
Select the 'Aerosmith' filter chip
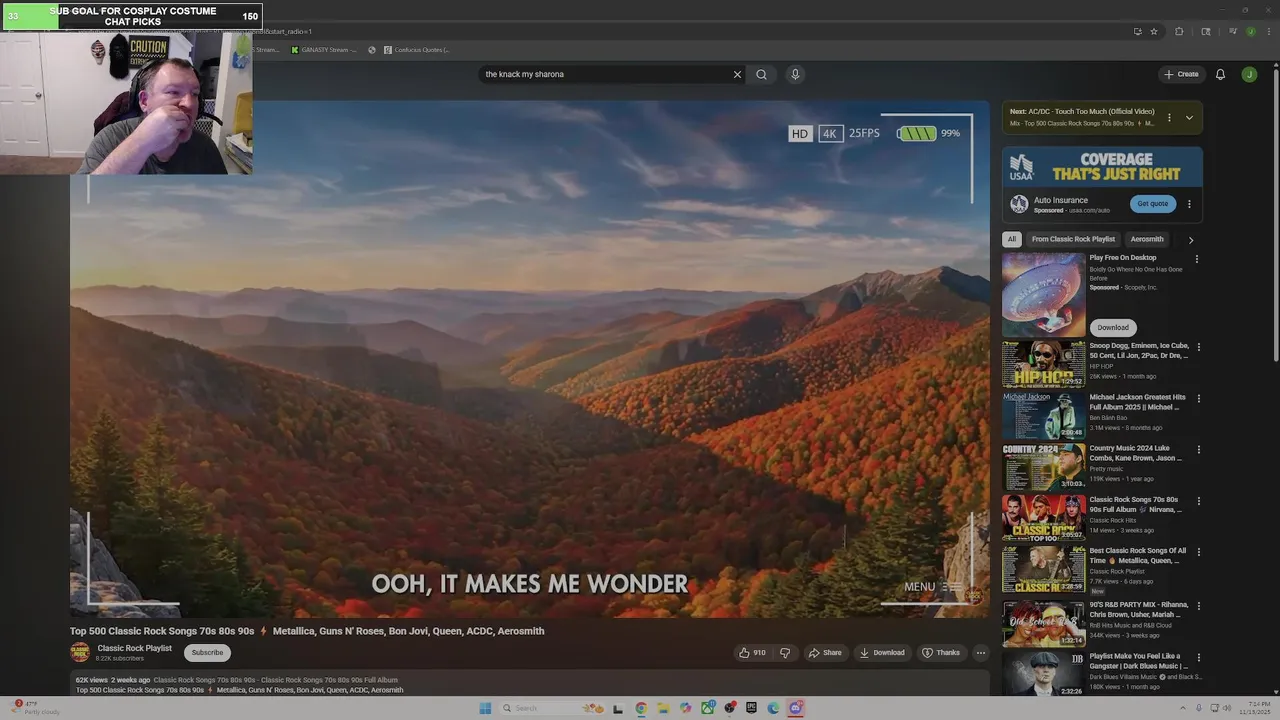1147,239
